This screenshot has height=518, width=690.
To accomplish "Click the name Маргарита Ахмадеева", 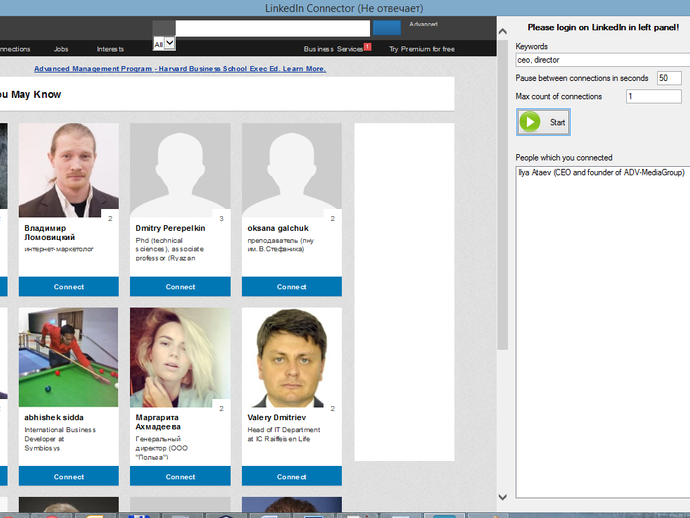I will click(x=158, y=422).
